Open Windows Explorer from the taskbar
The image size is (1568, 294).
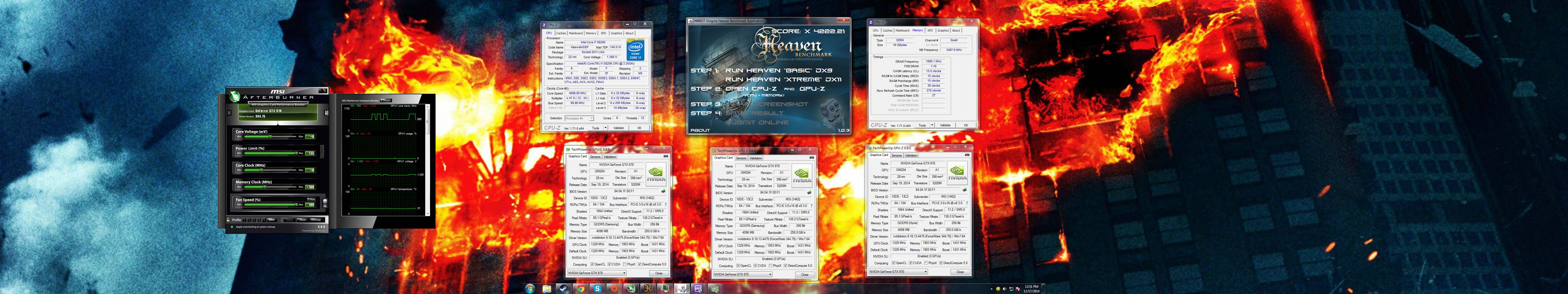pos(547,289)
